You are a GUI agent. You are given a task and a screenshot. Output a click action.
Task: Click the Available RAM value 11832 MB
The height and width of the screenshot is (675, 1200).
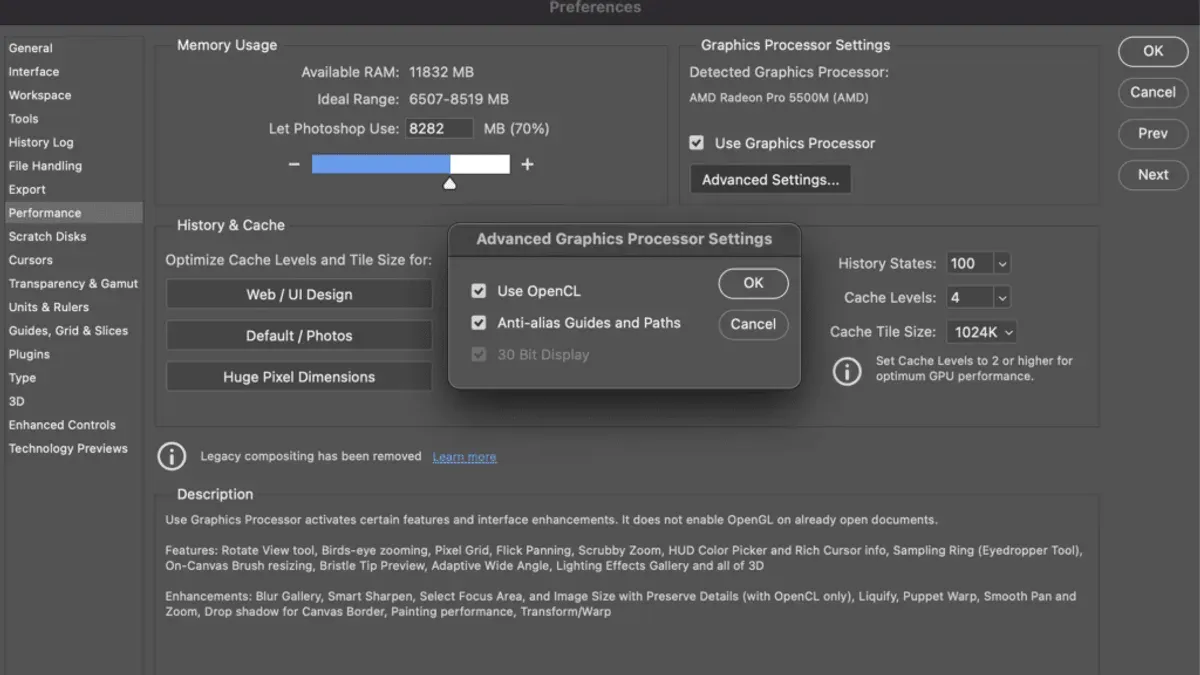tap(441, 73)
